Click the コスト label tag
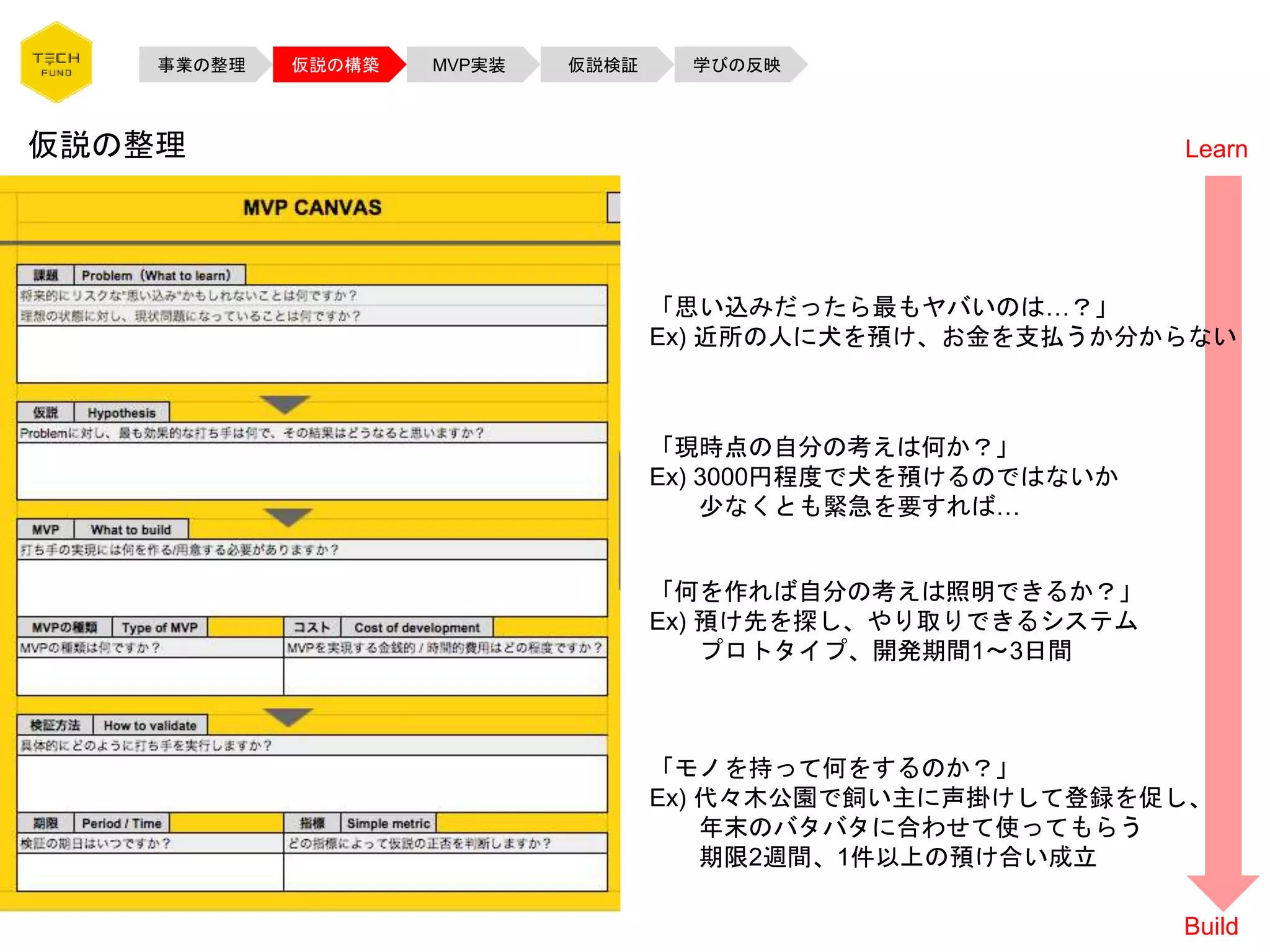 (x=312, y=627)
